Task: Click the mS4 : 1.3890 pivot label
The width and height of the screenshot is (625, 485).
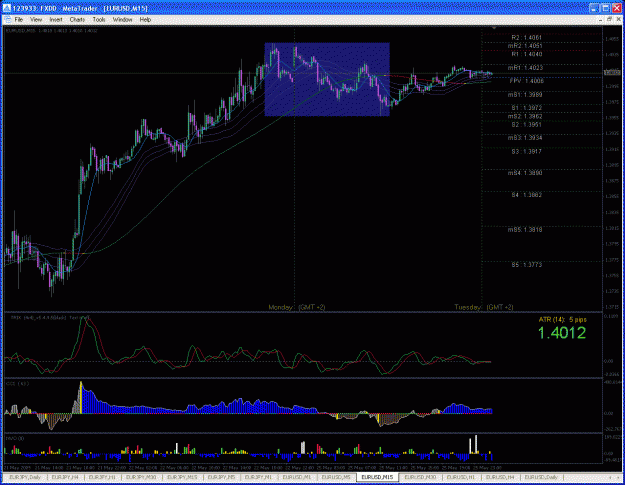Action: (x=525, y=173)
